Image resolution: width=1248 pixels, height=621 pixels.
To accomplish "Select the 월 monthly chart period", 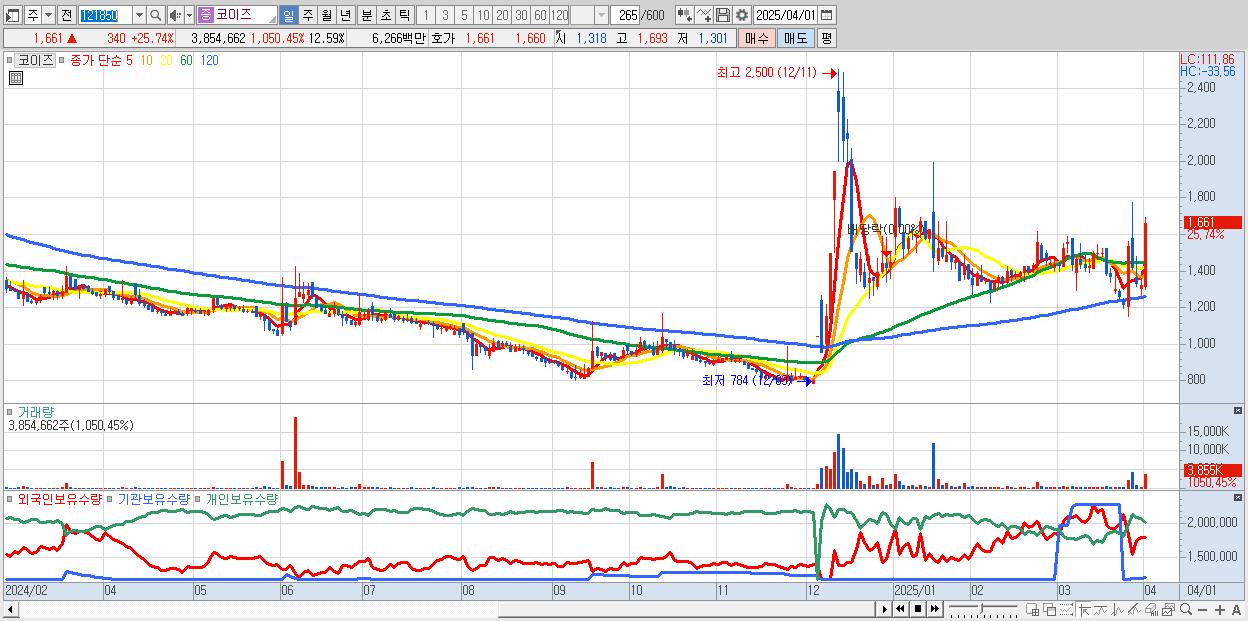I will pos(326,15).
